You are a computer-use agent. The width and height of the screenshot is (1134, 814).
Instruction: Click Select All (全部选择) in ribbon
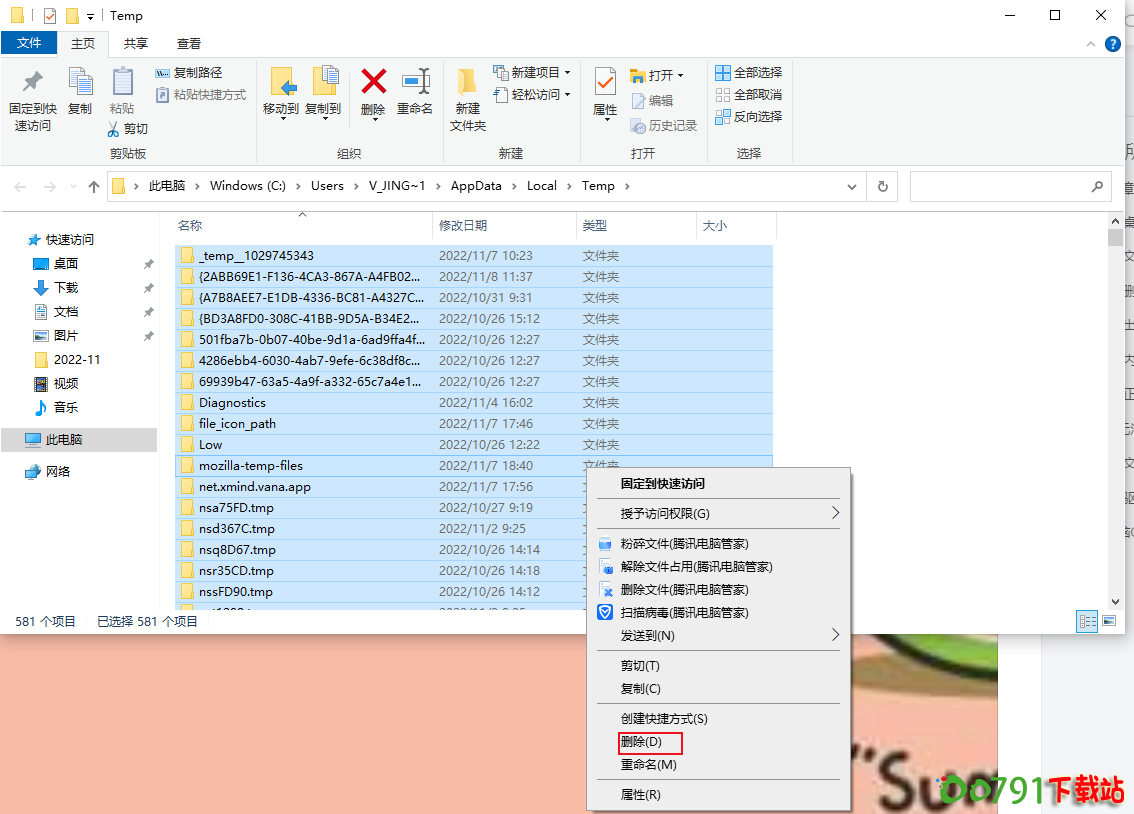pos(748,73)
